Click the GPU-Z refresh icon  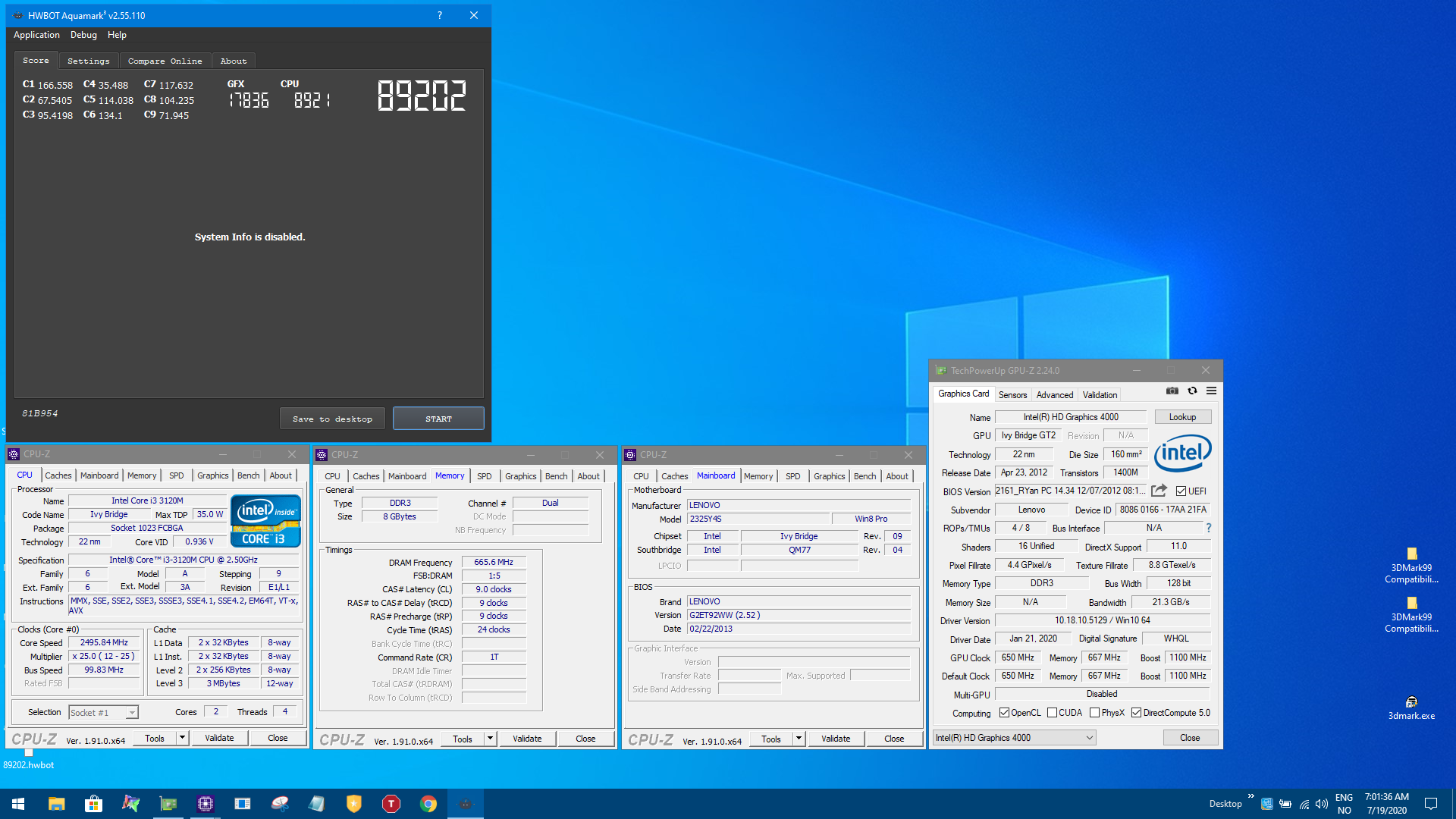tap(1192, 391)
